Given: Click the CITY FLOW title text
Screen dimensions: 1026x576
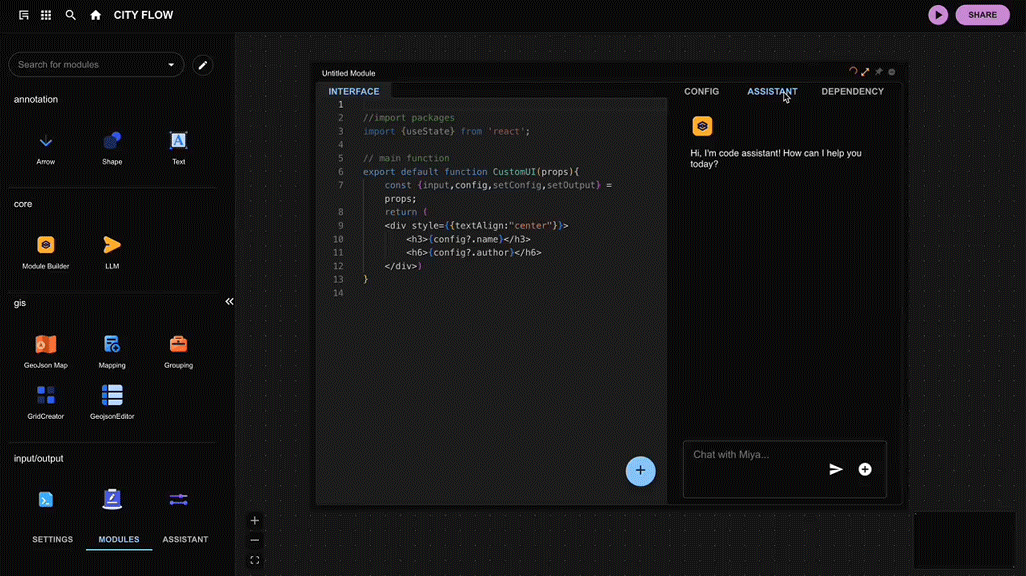Looking at the screenshot, I should pos(143,15).
